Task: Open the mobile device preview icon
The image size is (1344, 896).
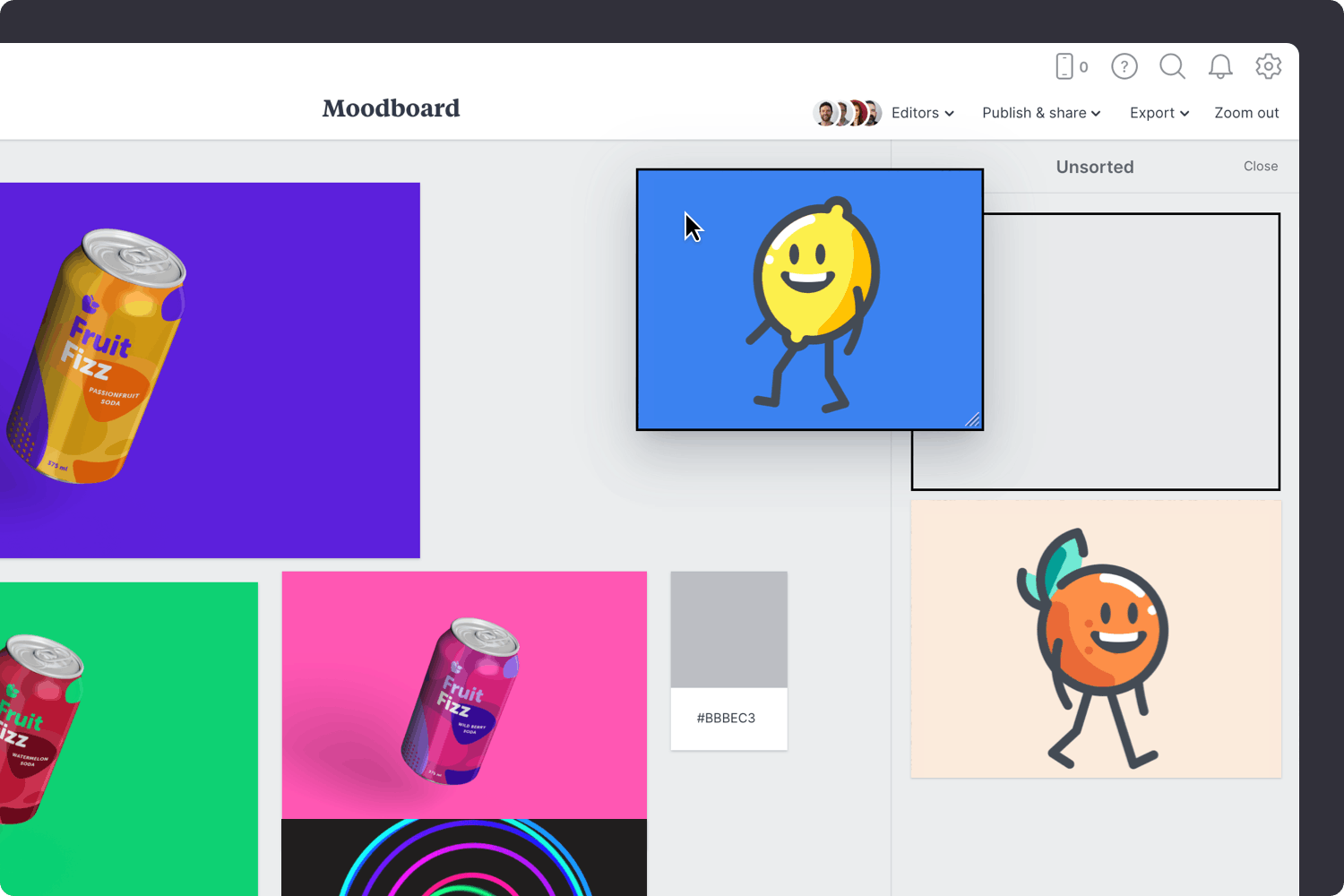Action: 1066,66
